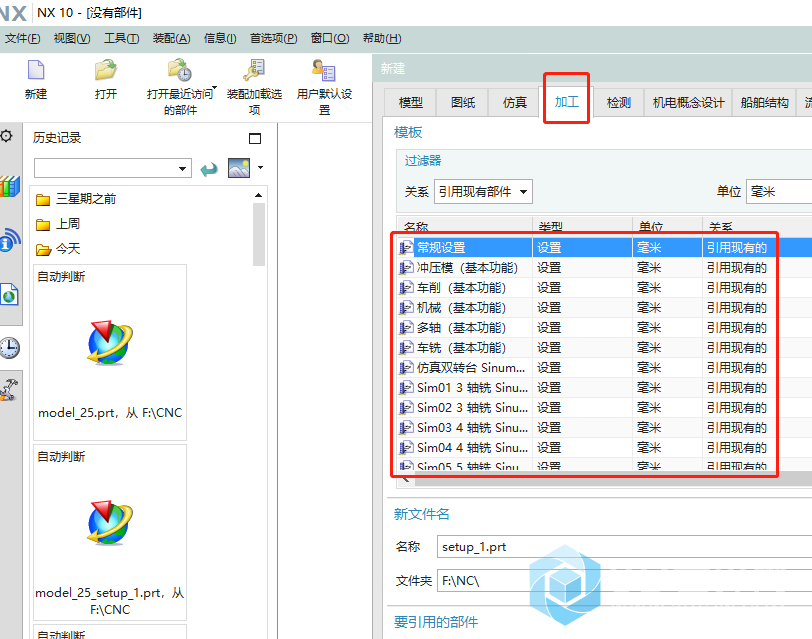The width and height of the screenshot is (812, 639).
Task: Click the Open (打开) folder icon
Action: click(x=106, y=70)
